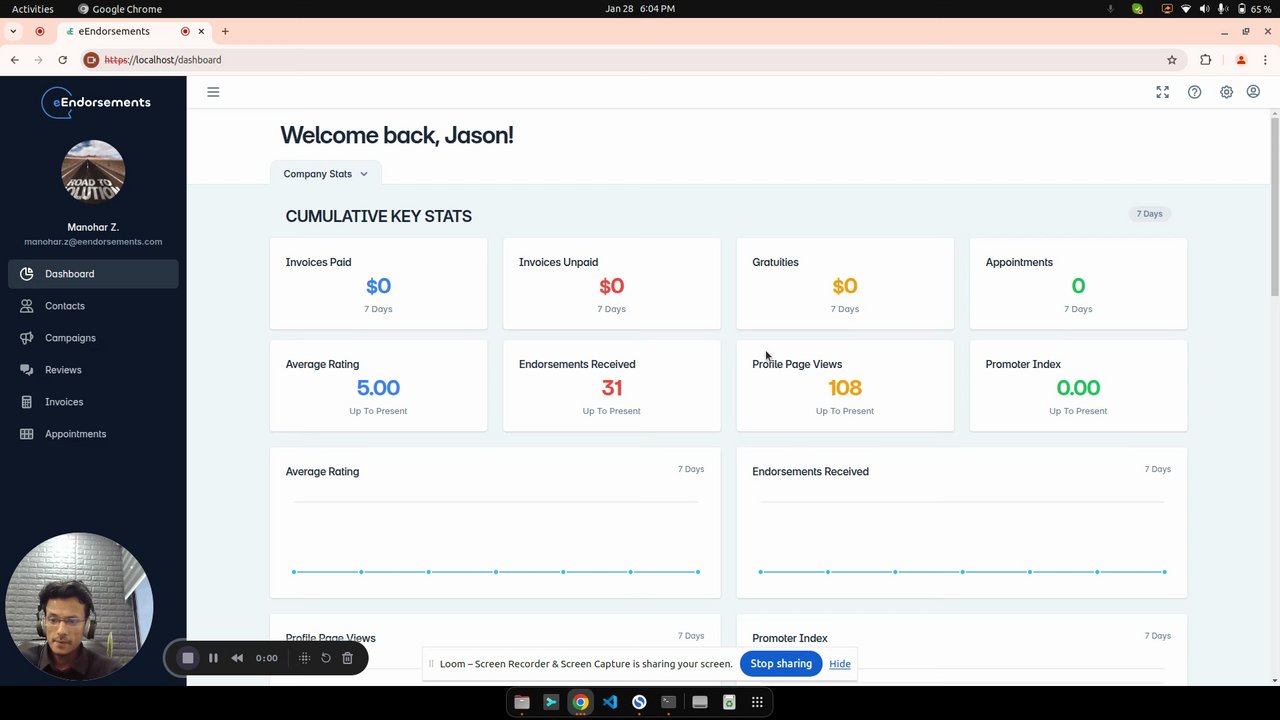
Task: Rewind the Loom recording
Action: tap(237, 658)
